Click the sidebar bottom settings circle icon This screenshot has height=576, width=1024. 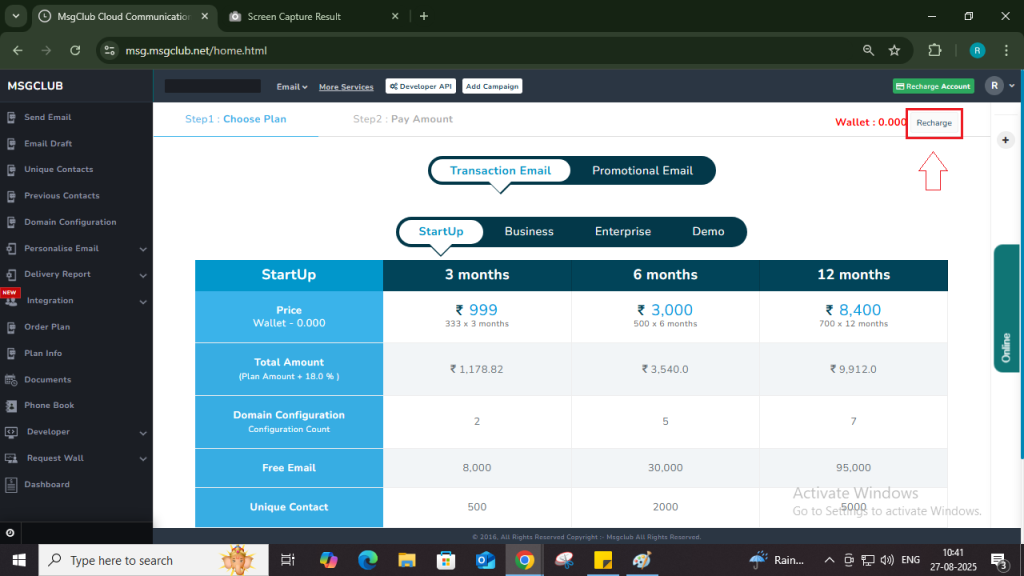point(10,533)
